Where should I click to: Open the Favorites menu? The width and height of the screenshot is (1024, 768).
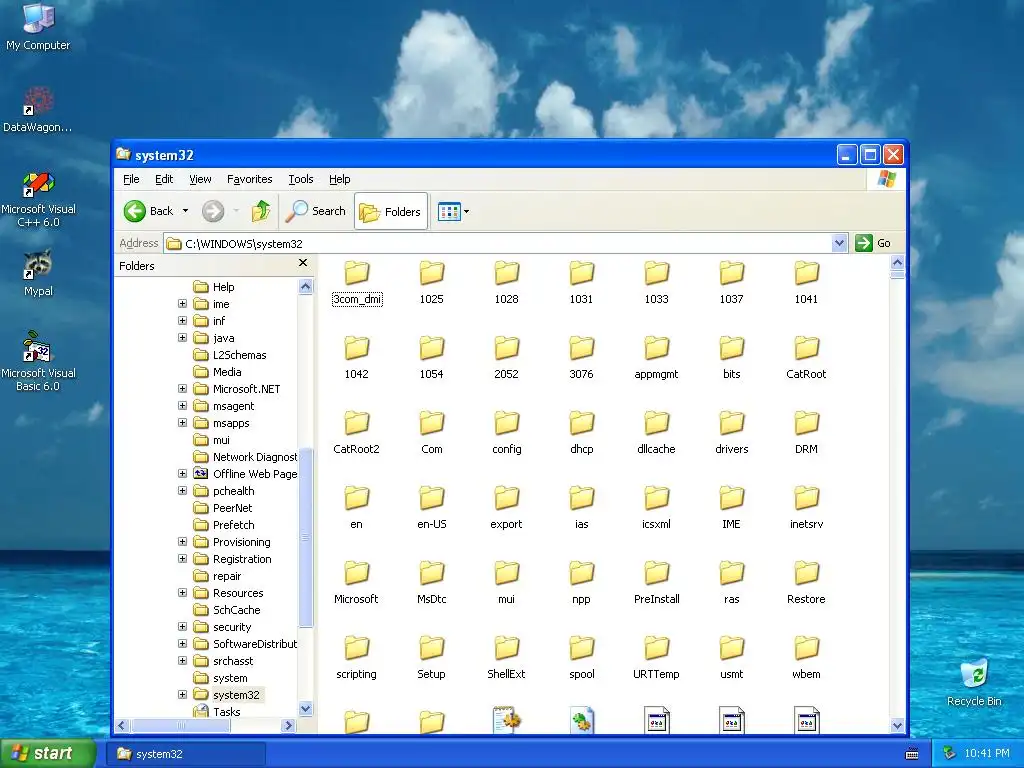coord(249,179)
